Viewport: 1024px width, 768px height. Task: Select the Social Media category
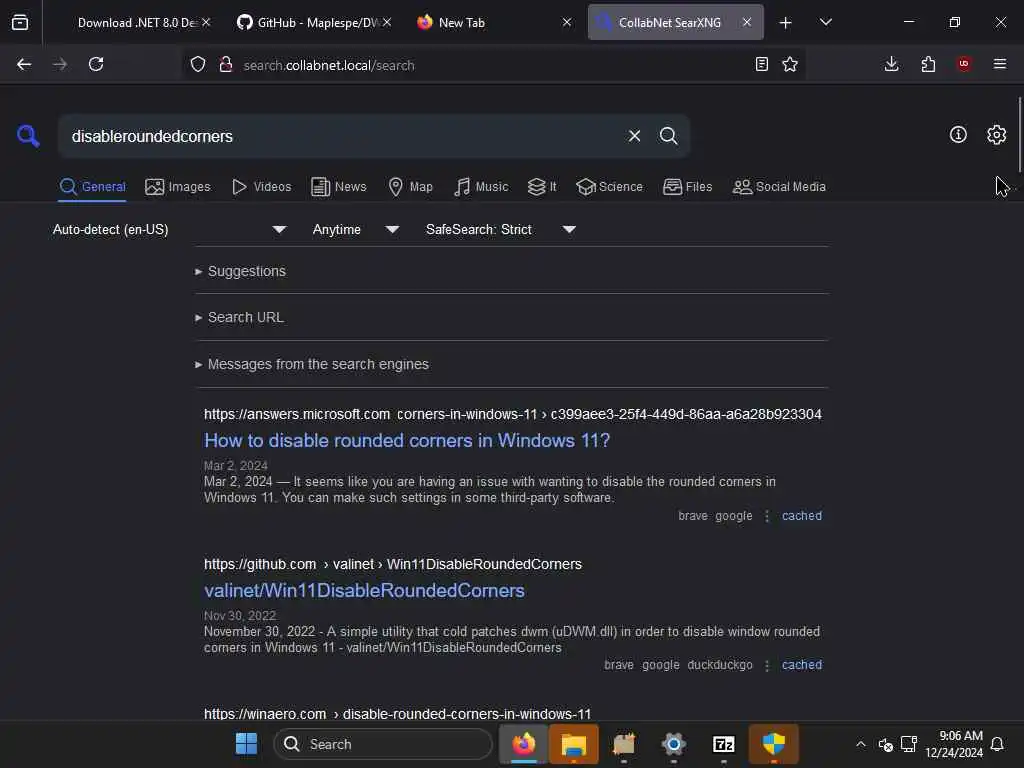click(x=779, y=187)
